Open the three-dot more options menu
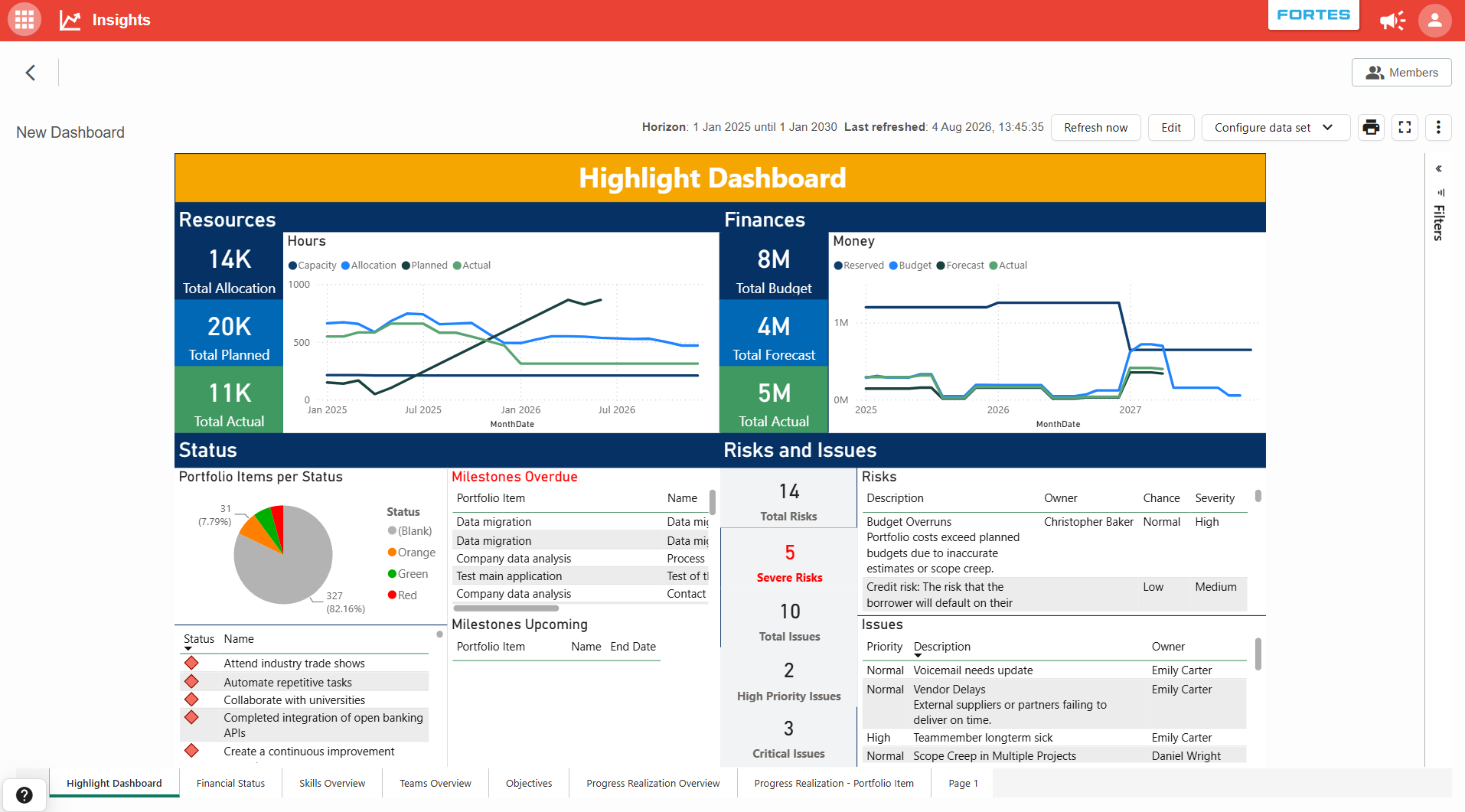 click(1438, 127)
